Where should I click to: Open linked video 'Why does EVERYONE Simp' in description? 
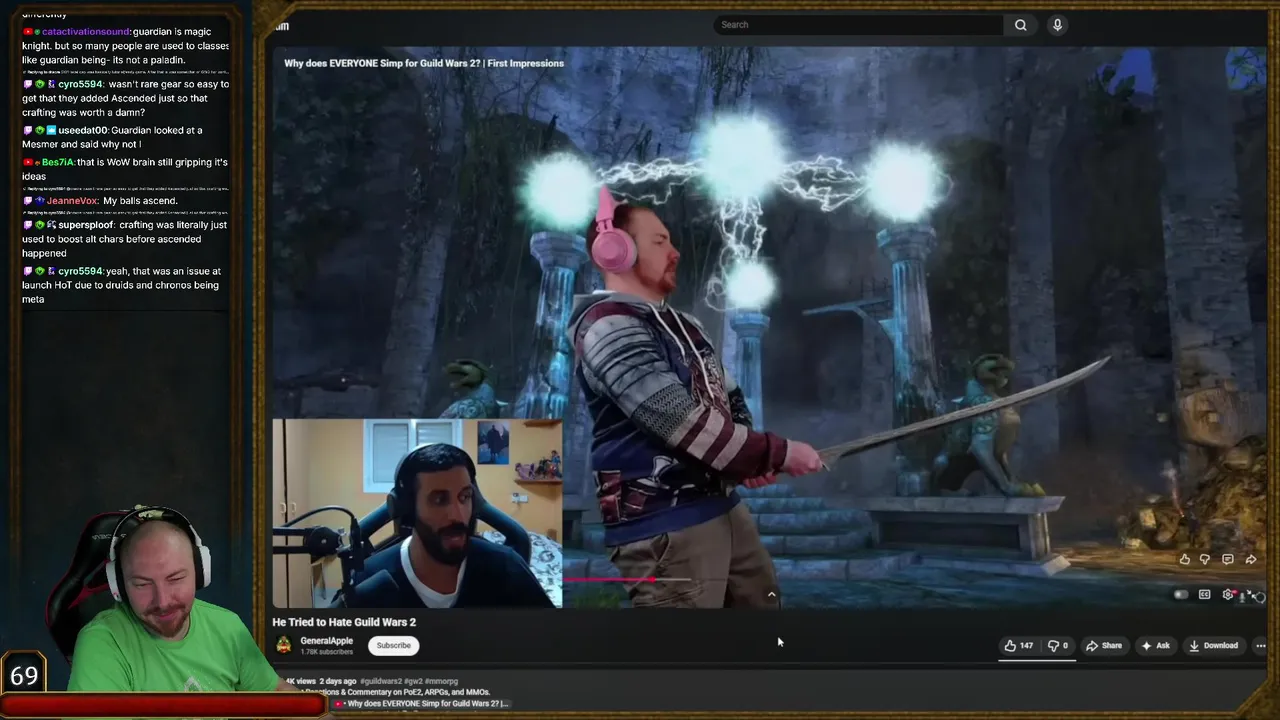click(423, 704)
